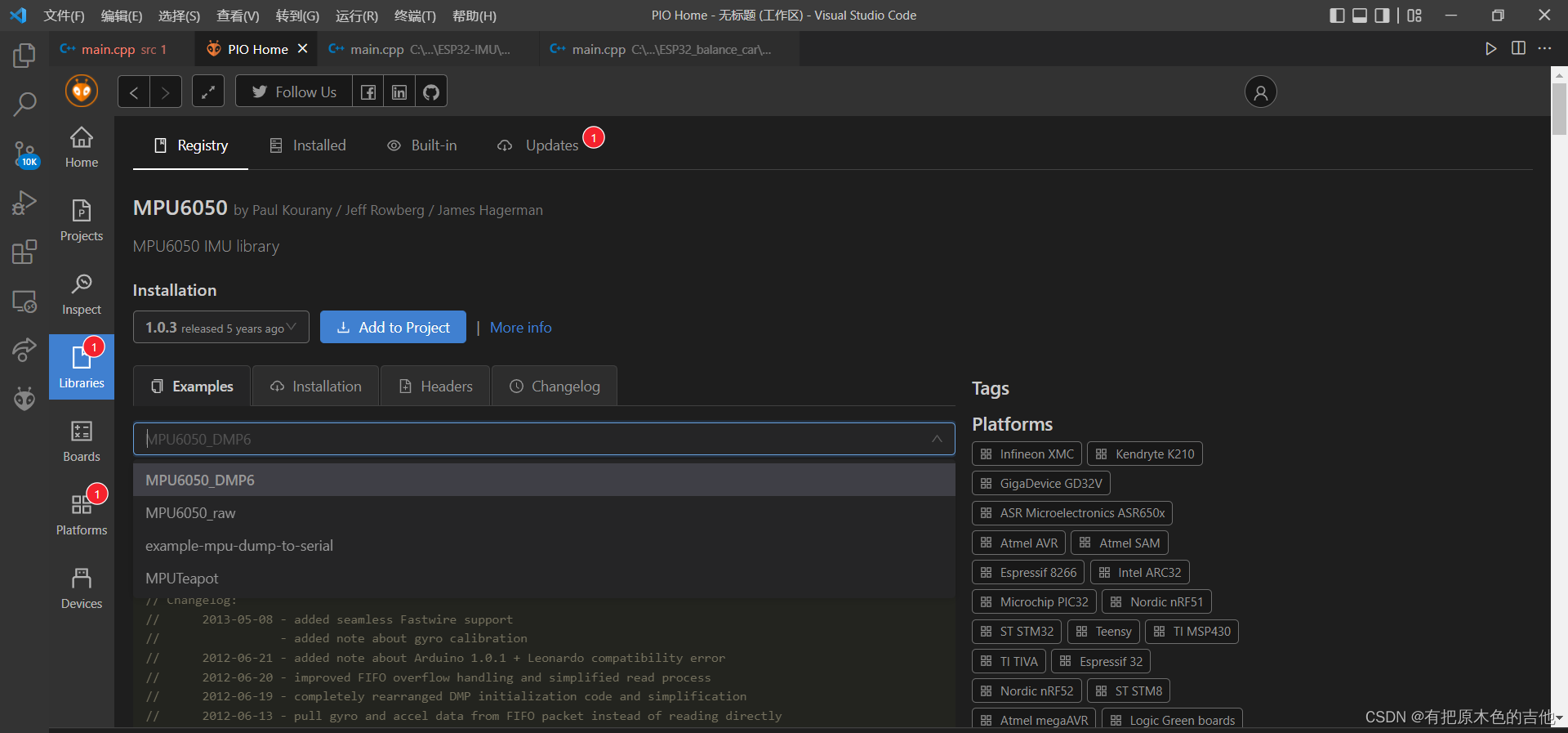
Task: Switch to the Registry tab
Action: click(191, 145)
